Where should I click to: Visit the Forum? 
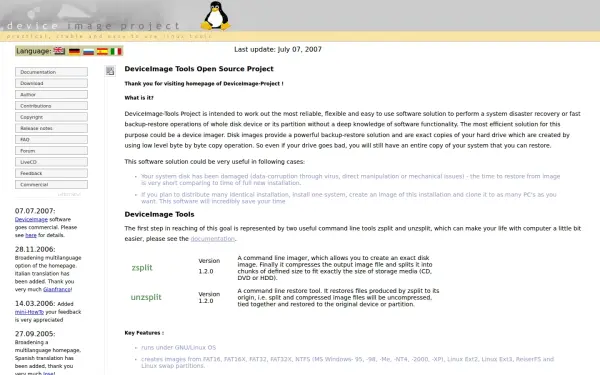pos(51,151)
